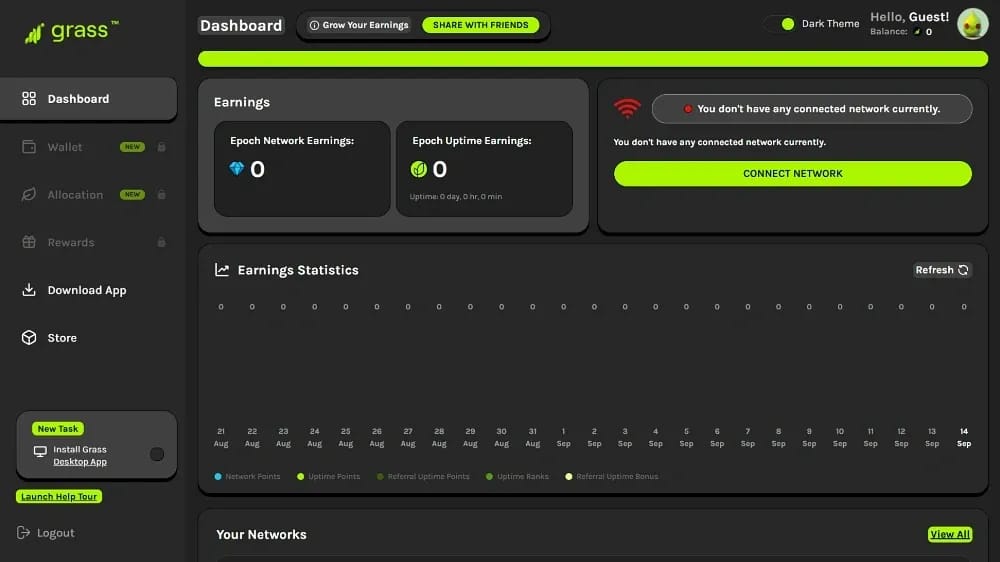Open the Dashboard sidebar item
Screen dimensions: 1000x562
pyautogui.click(x=89, y=99)
